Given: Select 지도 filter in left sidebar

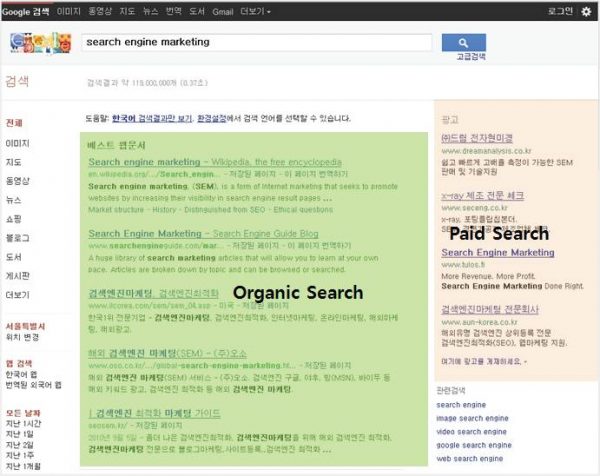Looking at the screenshot, I should (x=13, y=162).
